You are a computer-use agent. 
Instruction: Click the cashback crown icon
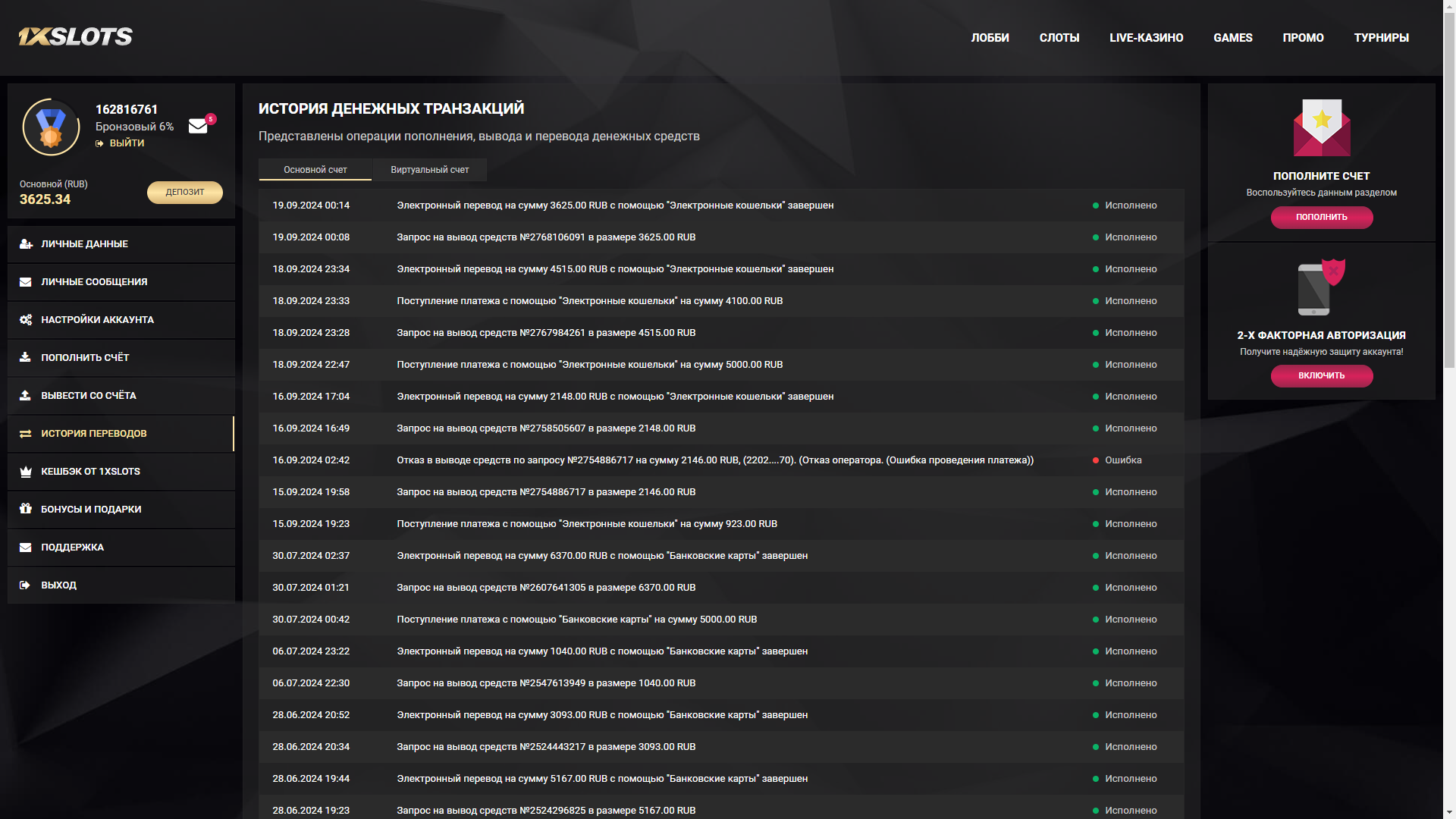point(26,472)
